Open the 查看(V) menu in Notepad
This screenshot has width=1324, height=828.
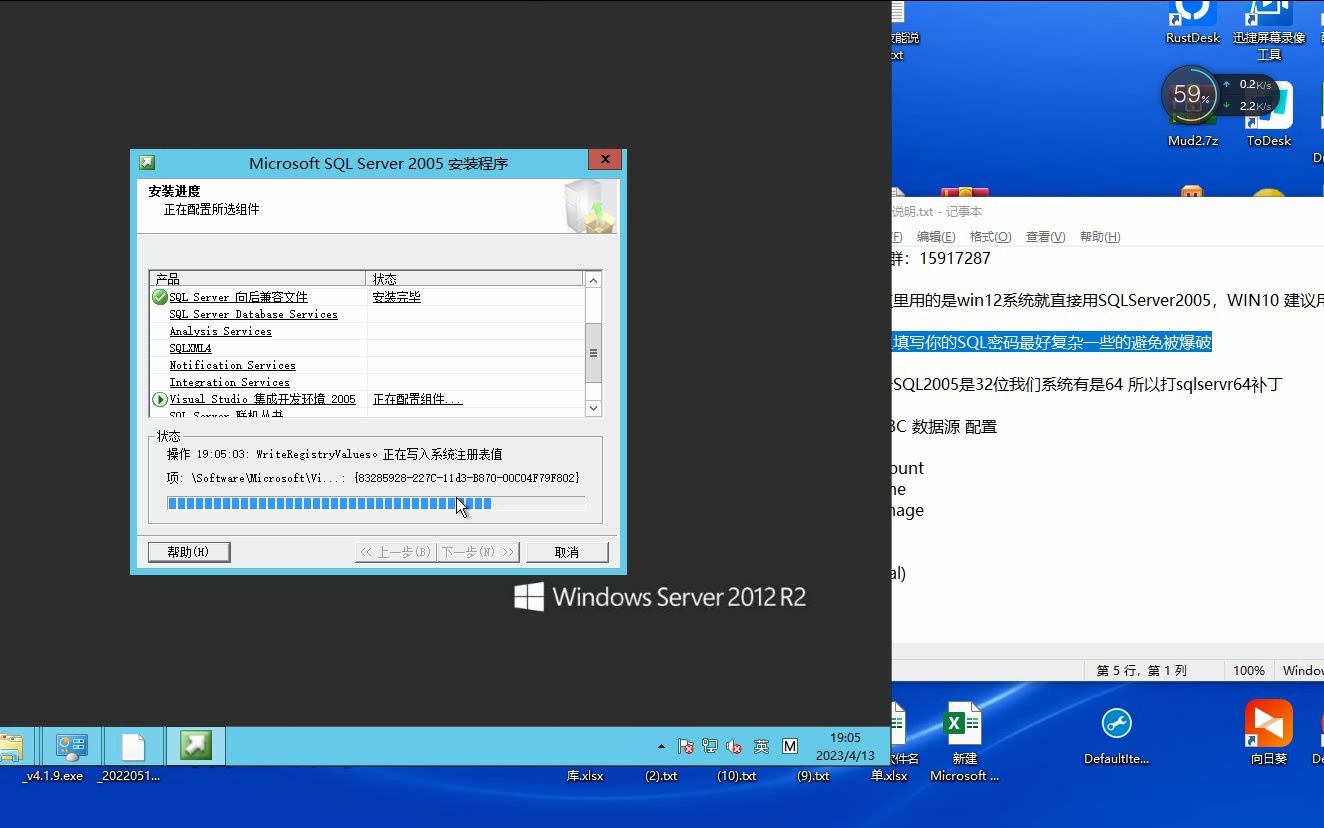tap(1045, 237)
